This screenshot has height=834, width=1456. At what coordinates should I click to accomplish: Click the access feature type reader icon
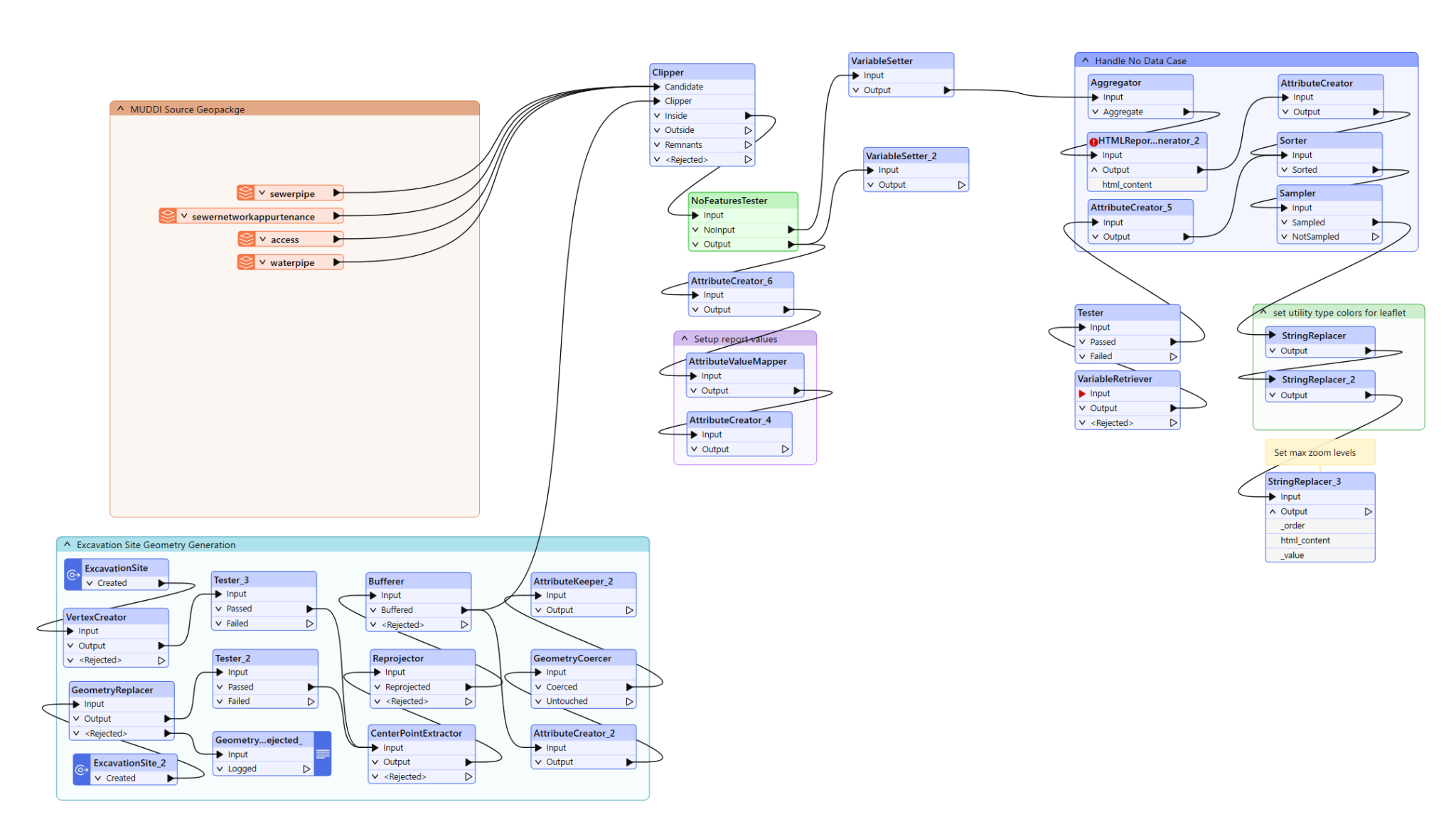246,239
